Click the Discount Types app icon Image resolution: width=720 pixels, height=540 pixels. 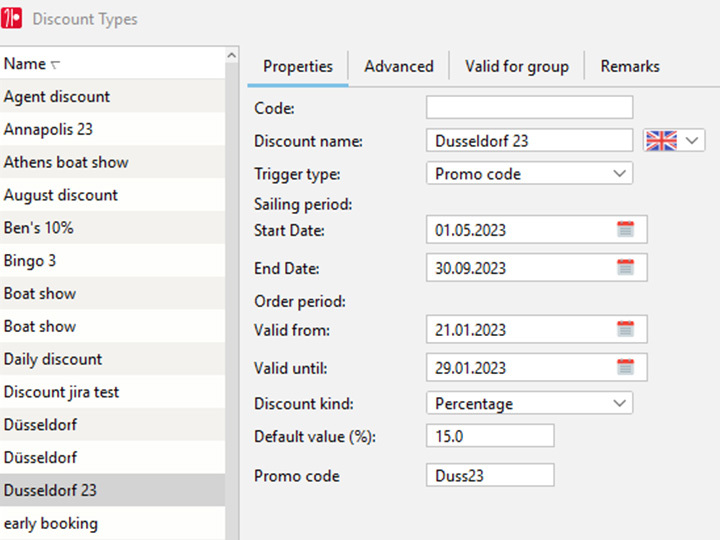(x=13, y=19)
